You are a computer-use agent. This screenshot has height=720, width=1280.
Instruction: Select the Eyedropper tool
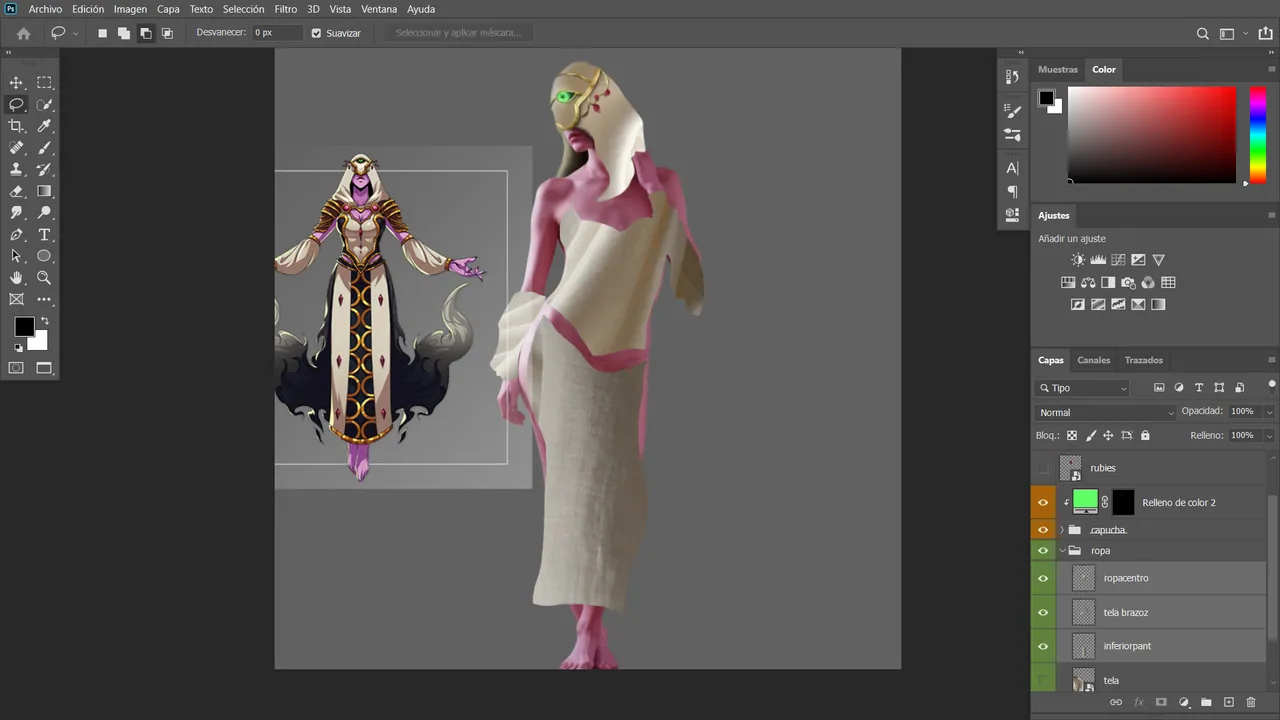pyautogui.click(x=44, y=126)
